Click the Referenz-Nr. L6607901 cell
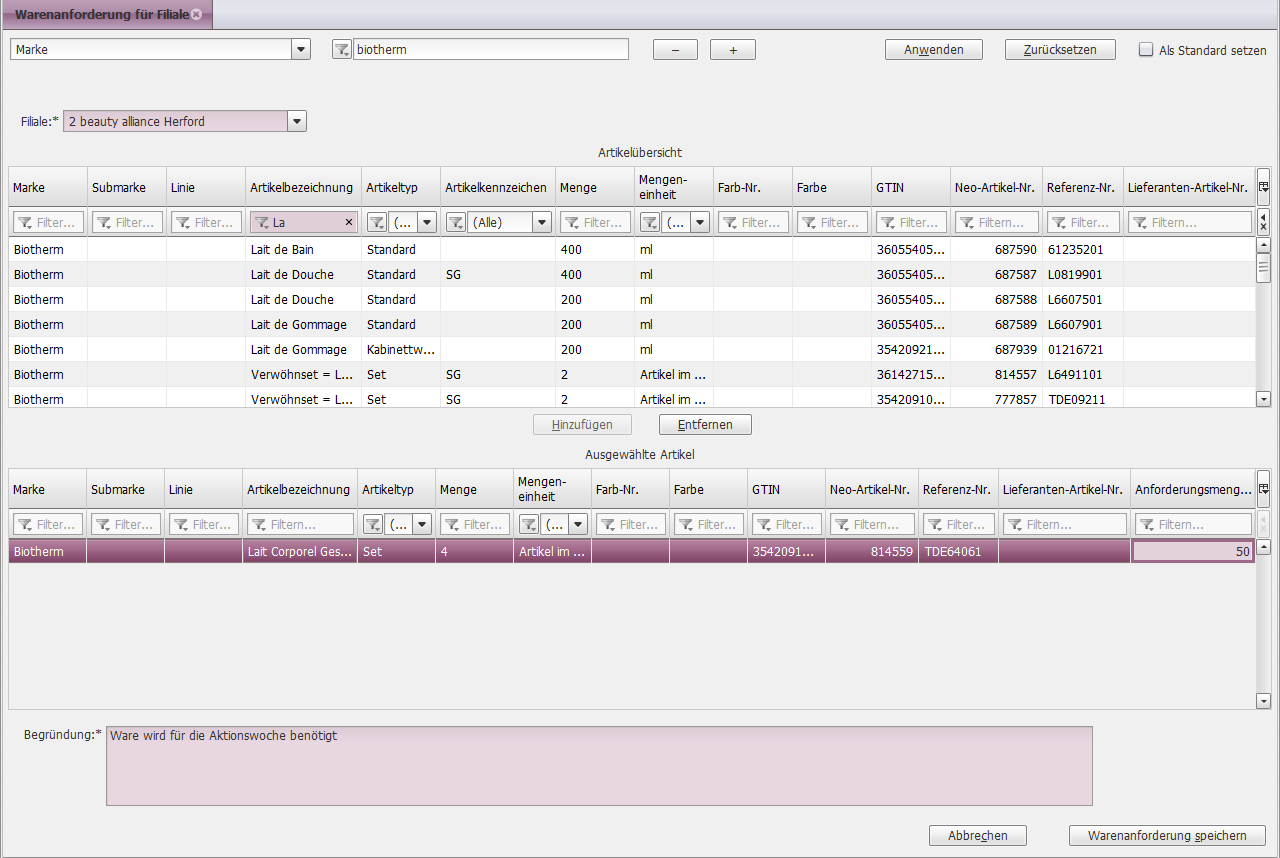The image size is (1280, 858). coord(1082,324)
